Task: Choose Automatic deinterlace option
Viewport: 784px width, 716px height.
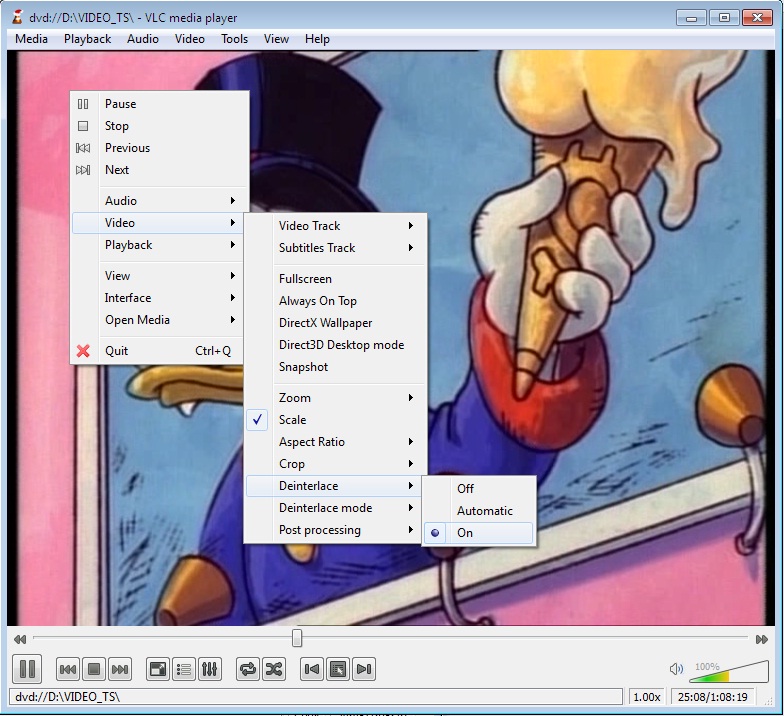Action: pos(478,511)
